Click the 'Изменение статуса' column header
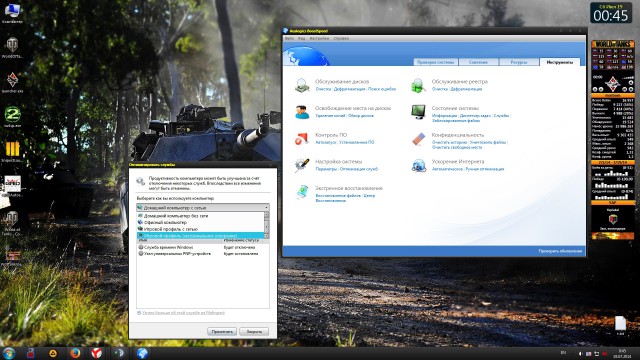The width and height of the screenshot is (640, 360). tap(242, 241)
